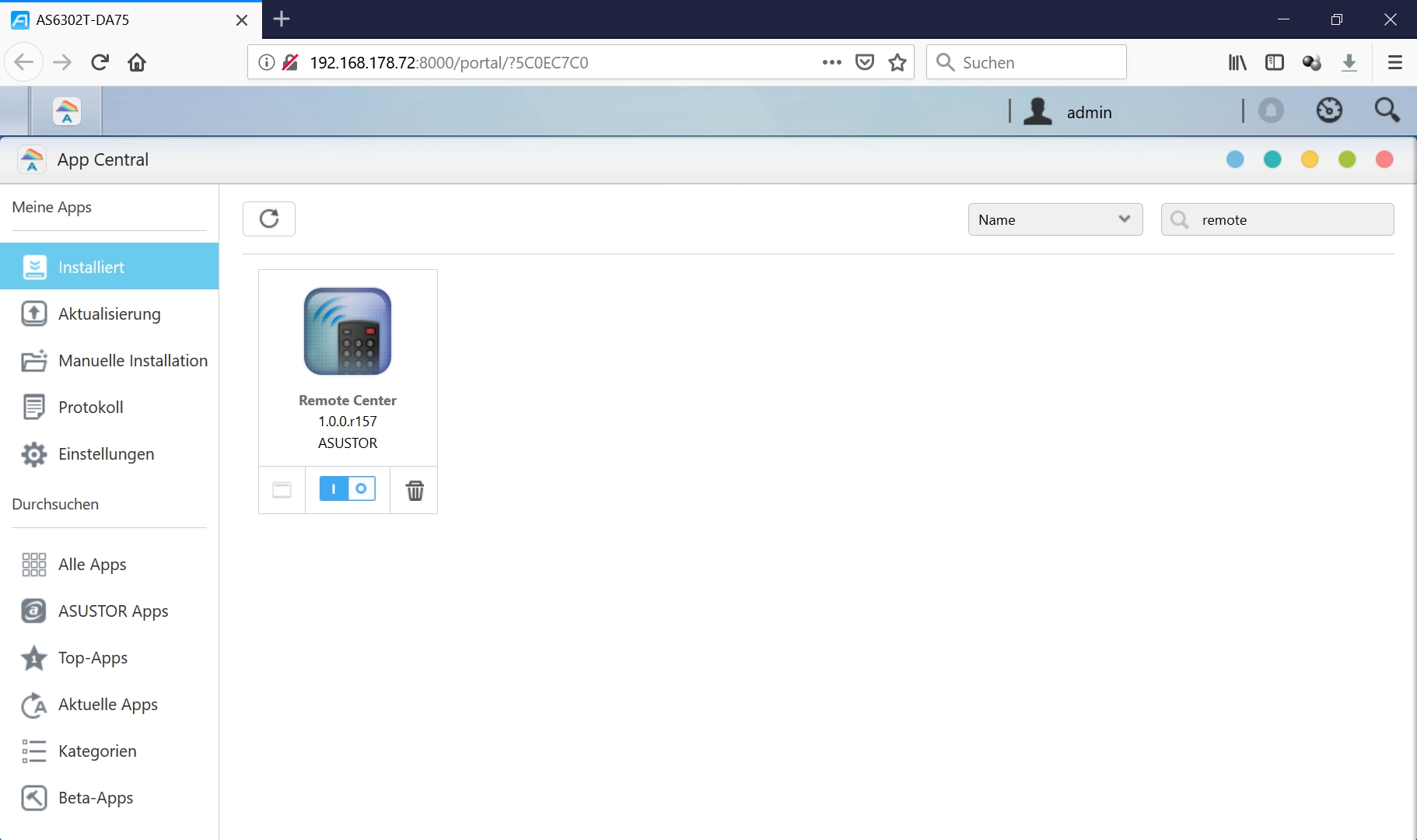Viewport: 1417px width, 840px height.
Task: Go forward in the browser
Action: click(x=62, y=62)
